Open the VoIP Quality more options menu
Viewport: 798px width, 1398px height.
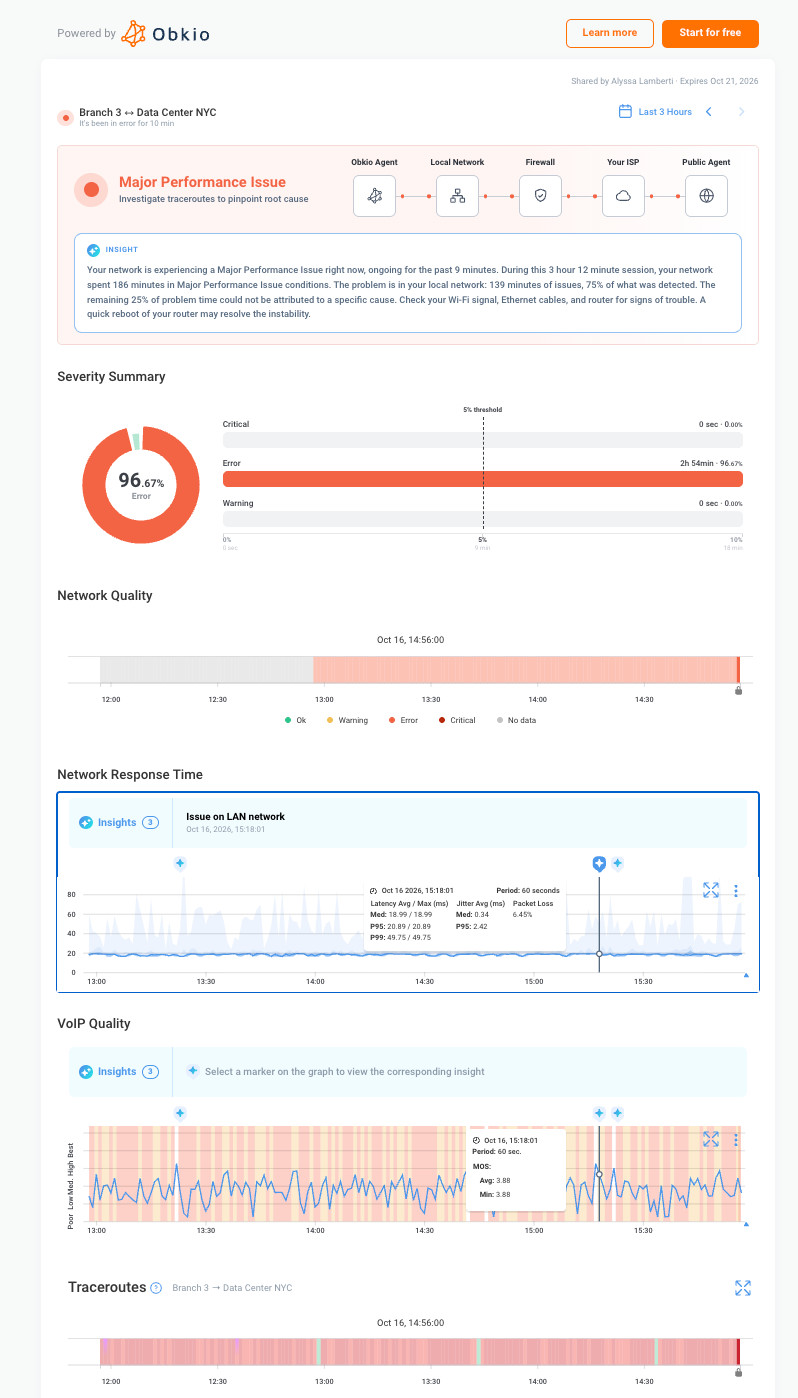click(736, 1140)
